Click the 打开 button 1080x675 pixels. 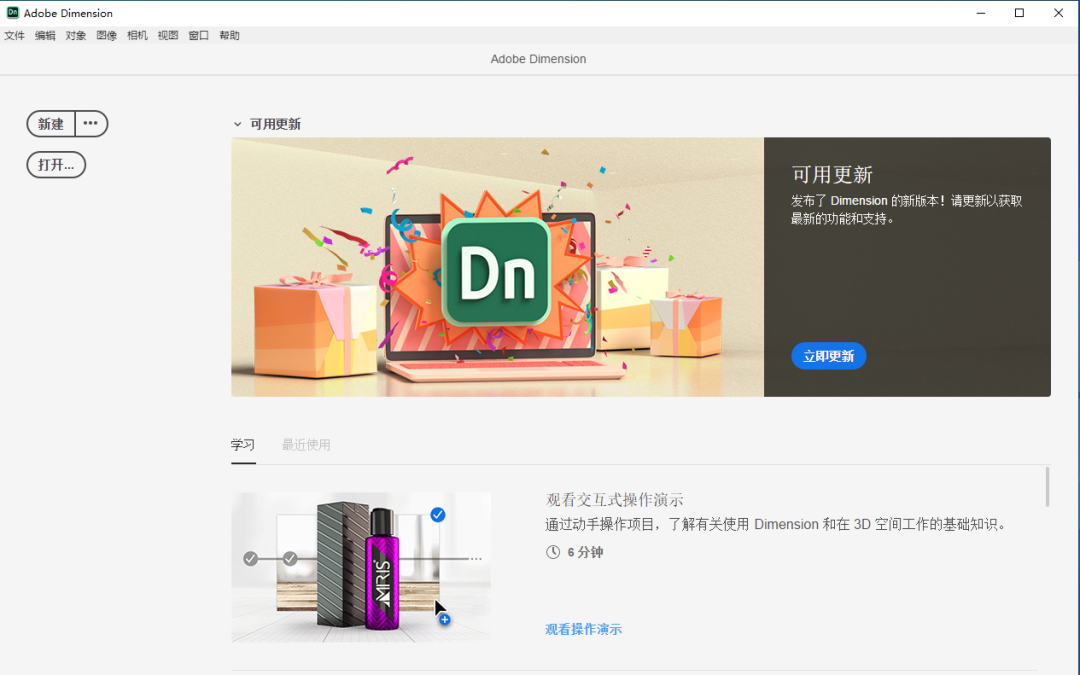coord(55,164)
